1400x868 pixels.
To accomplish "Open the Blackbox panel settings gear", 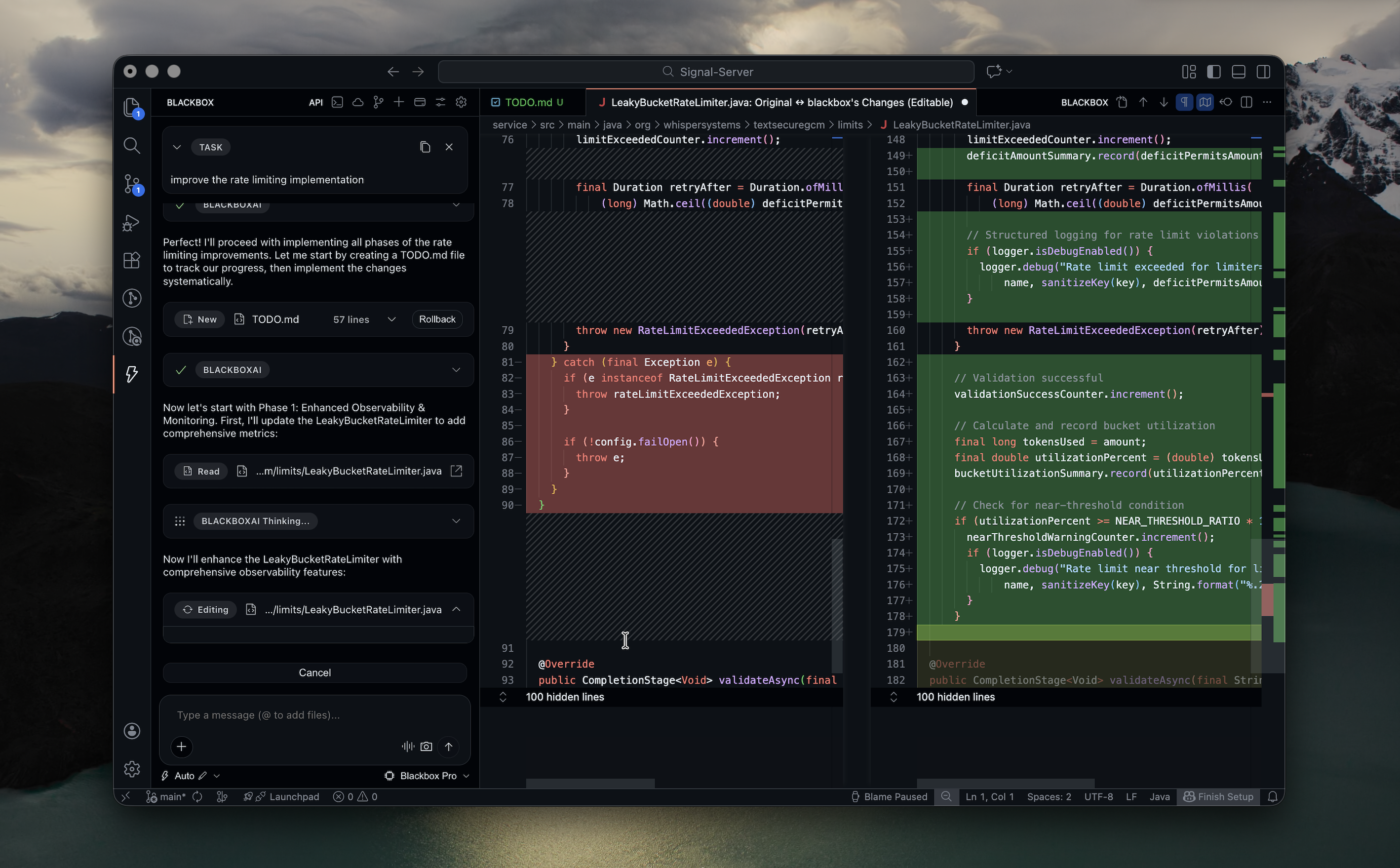I will pyautogui.click(x=461, y=102).
